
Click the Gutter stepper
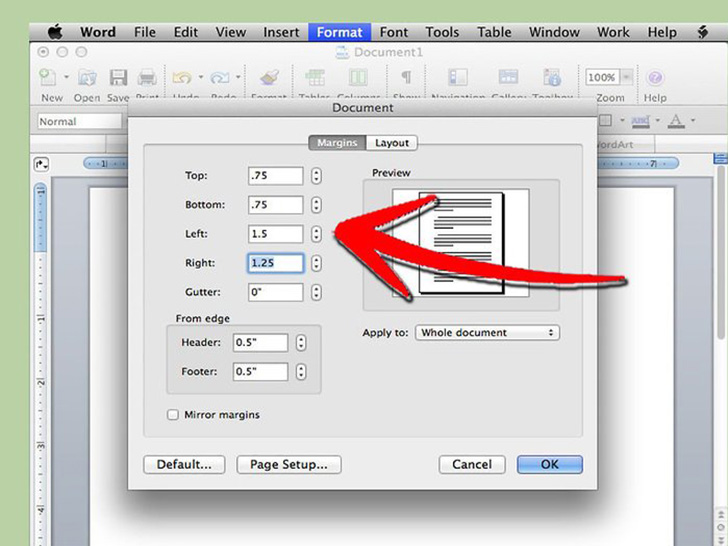(316, 292)
